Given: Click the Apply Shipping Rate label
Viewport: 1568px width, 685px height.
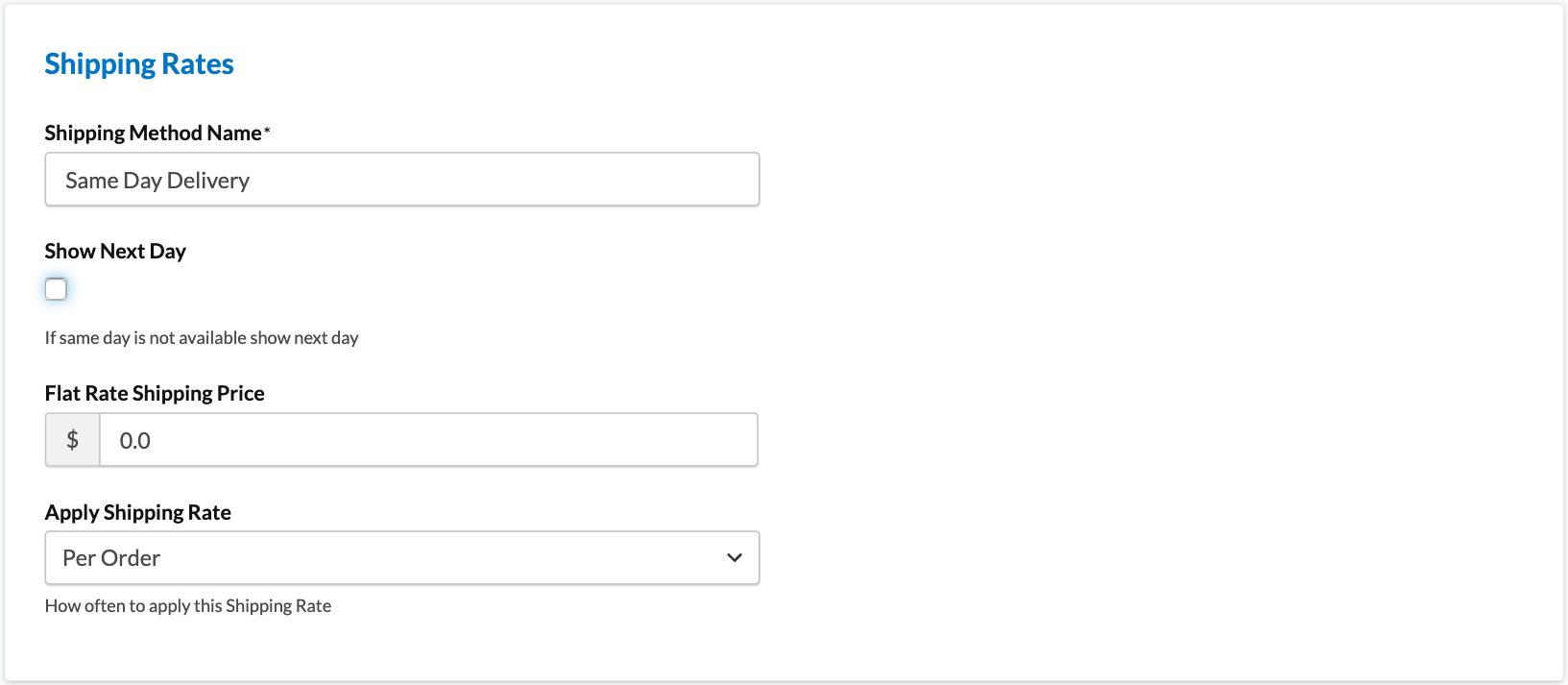Looking at the screenshot, I should [138, 513].
